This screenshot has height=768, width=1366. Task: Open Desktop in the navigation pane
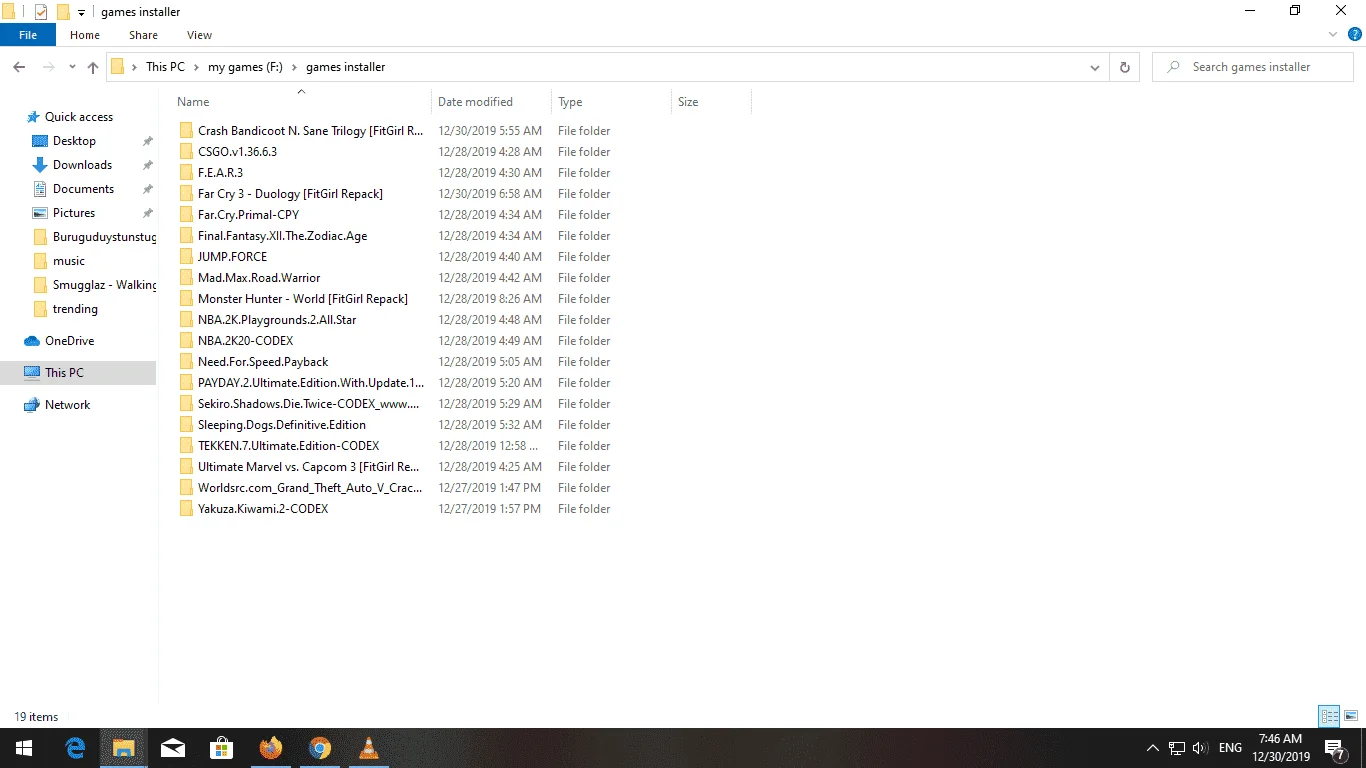(74, 141)
